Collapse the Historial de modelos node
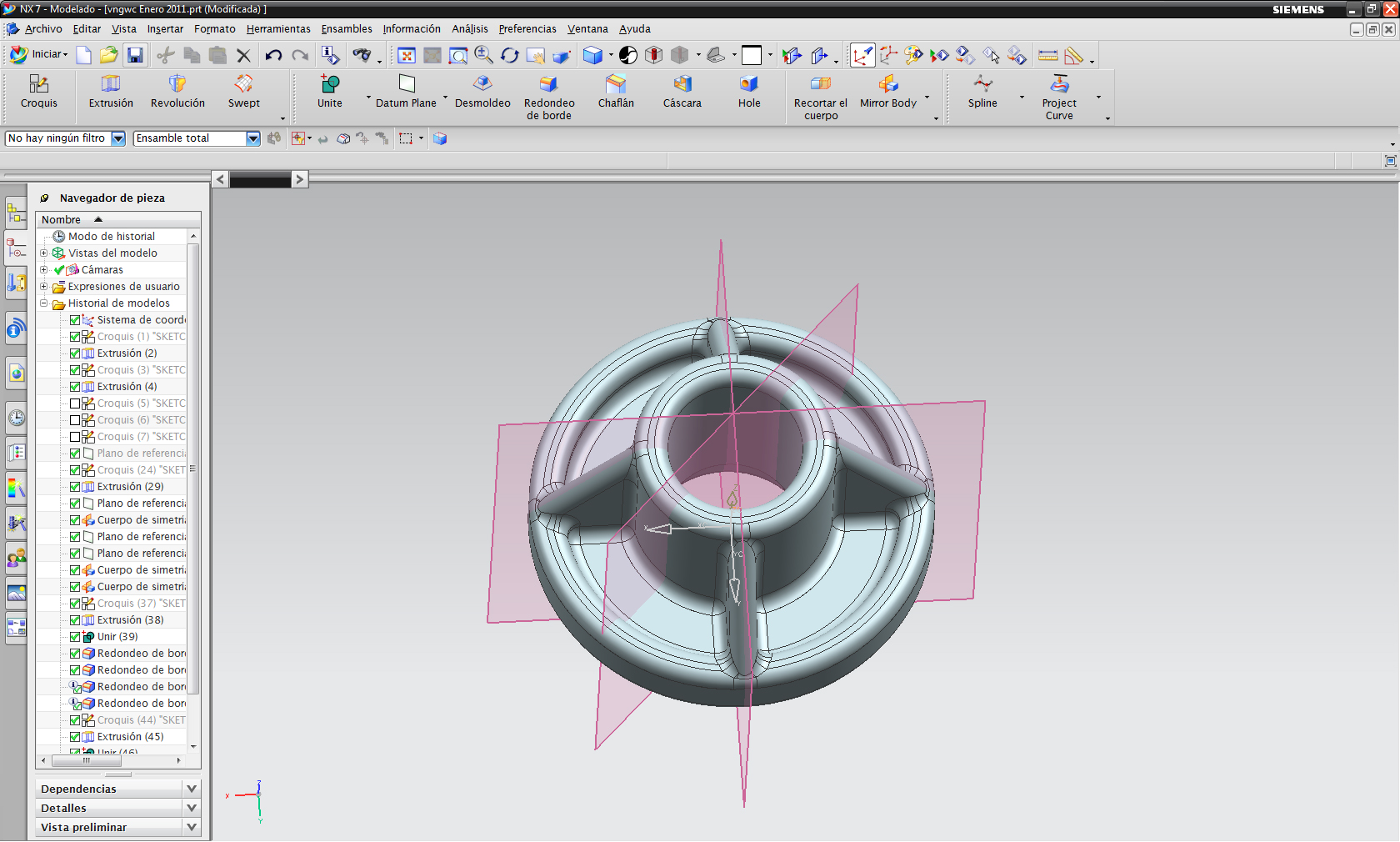This screenshot has height=842, width=1400. pos(44,303)
